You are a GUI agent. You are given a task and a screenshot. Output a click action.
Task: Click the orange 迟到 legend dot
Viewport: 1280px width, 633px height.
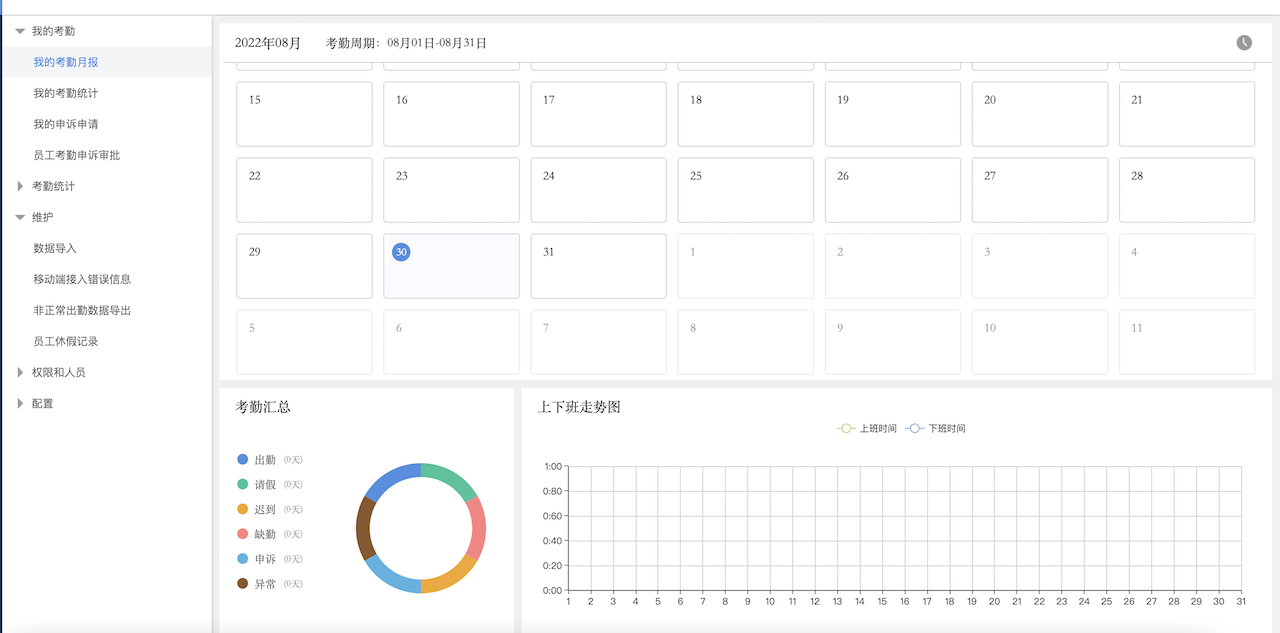(242, 509)
